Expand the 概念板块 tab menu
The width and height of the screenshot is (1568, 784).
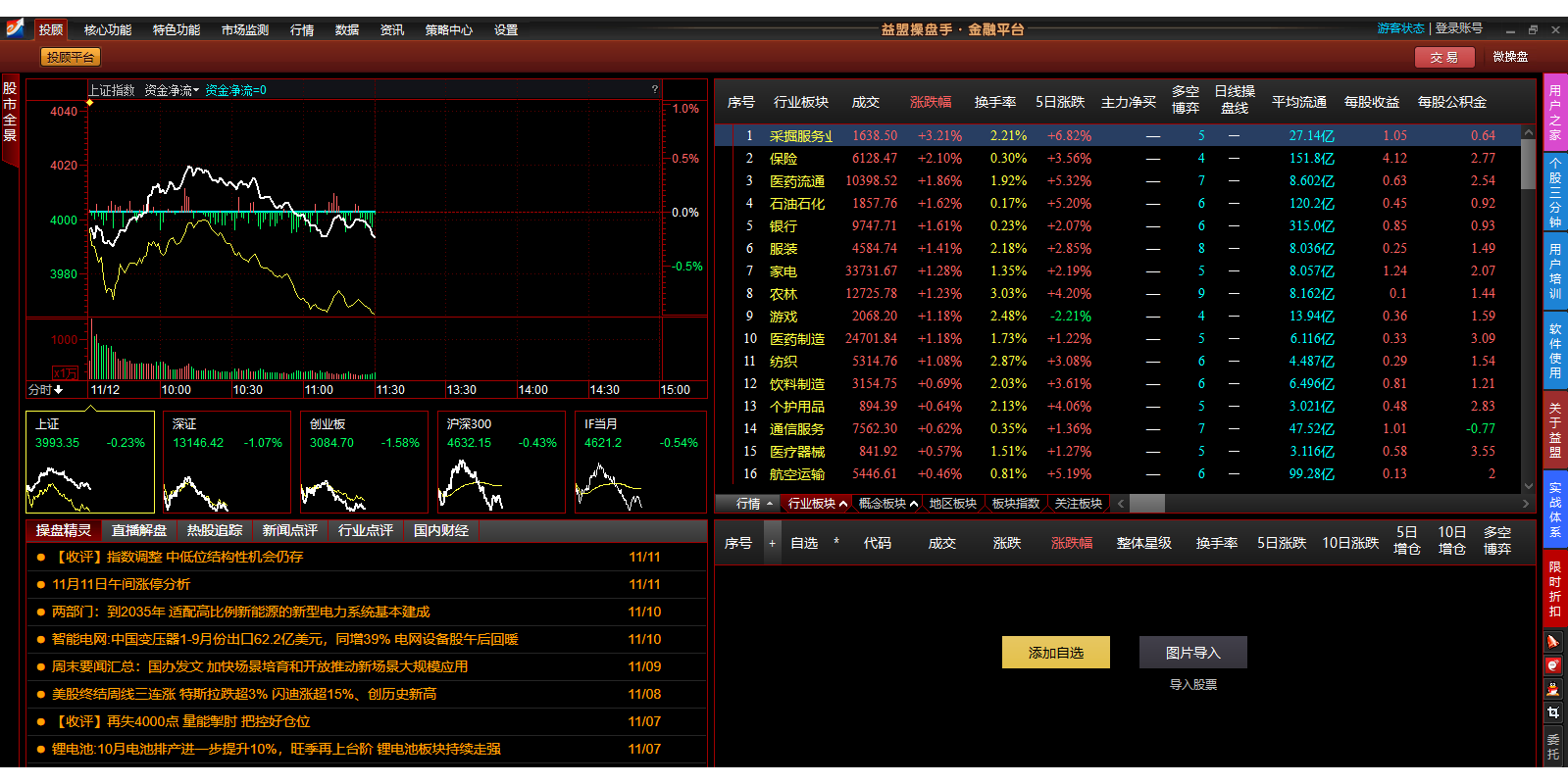(913, 504)
